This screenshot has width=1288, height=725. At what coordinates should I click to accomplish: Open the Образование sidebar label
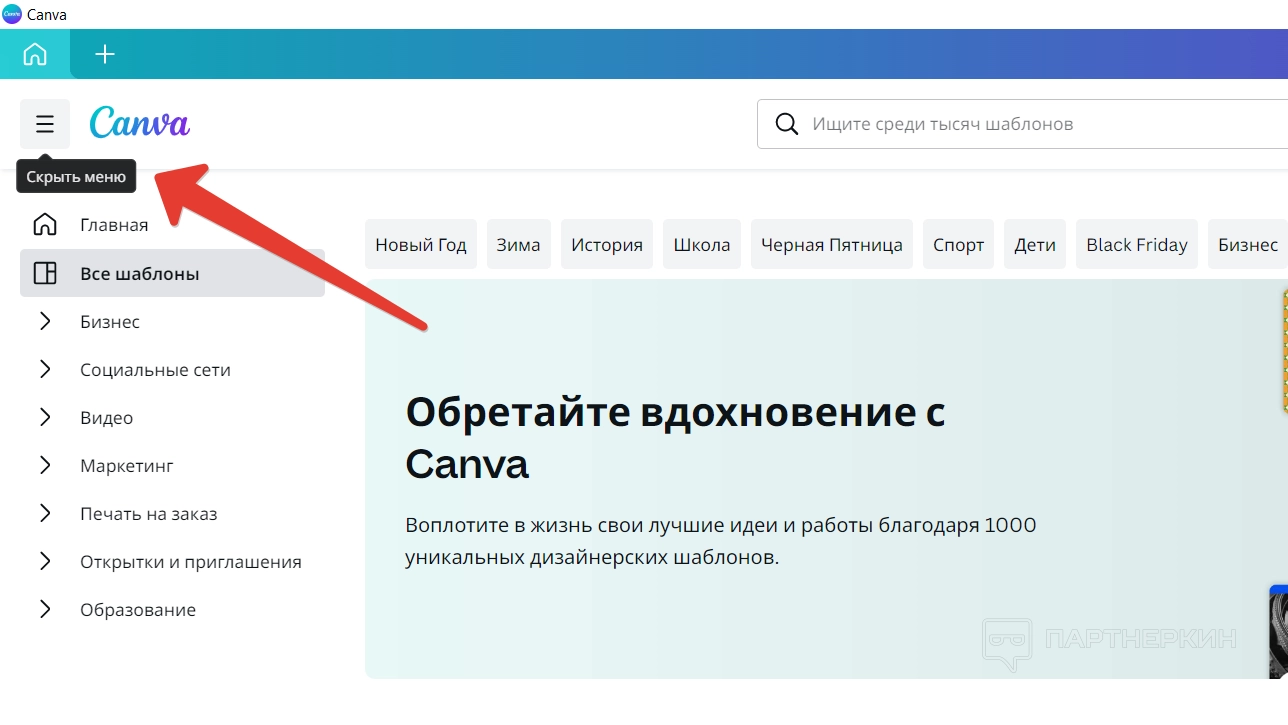coord(138,610)
